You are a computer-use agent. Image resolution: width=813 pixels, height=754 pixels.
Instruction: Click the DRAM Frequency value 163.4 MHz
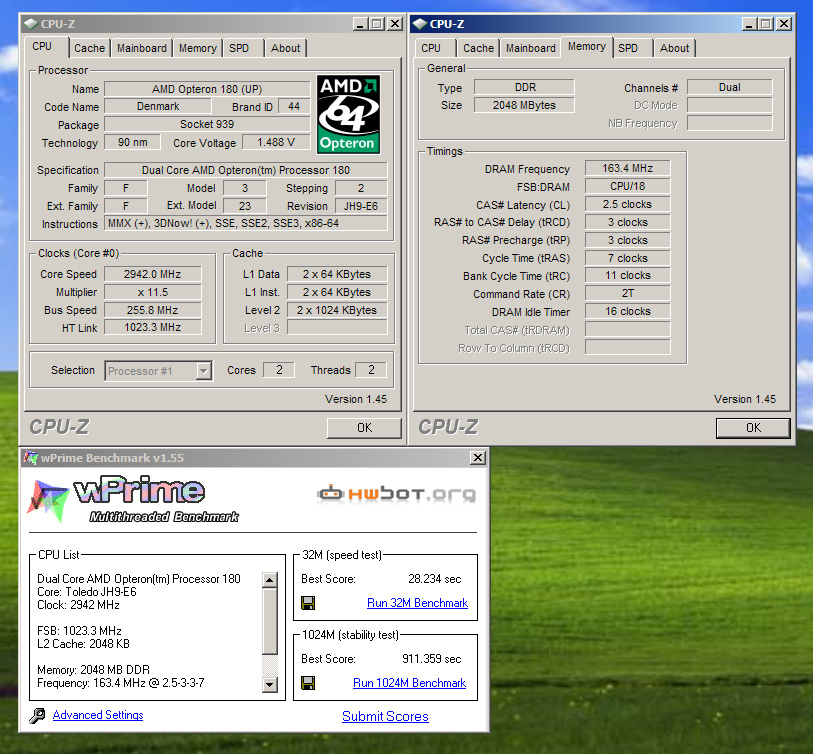[x=627, y=168]
